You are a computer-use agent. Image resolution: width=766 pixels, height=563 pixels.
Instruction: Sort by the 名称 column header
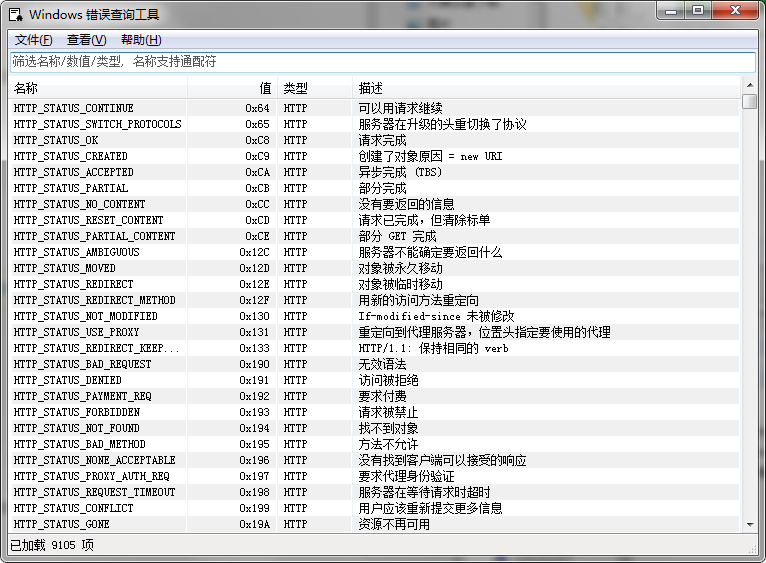point(98,88)
